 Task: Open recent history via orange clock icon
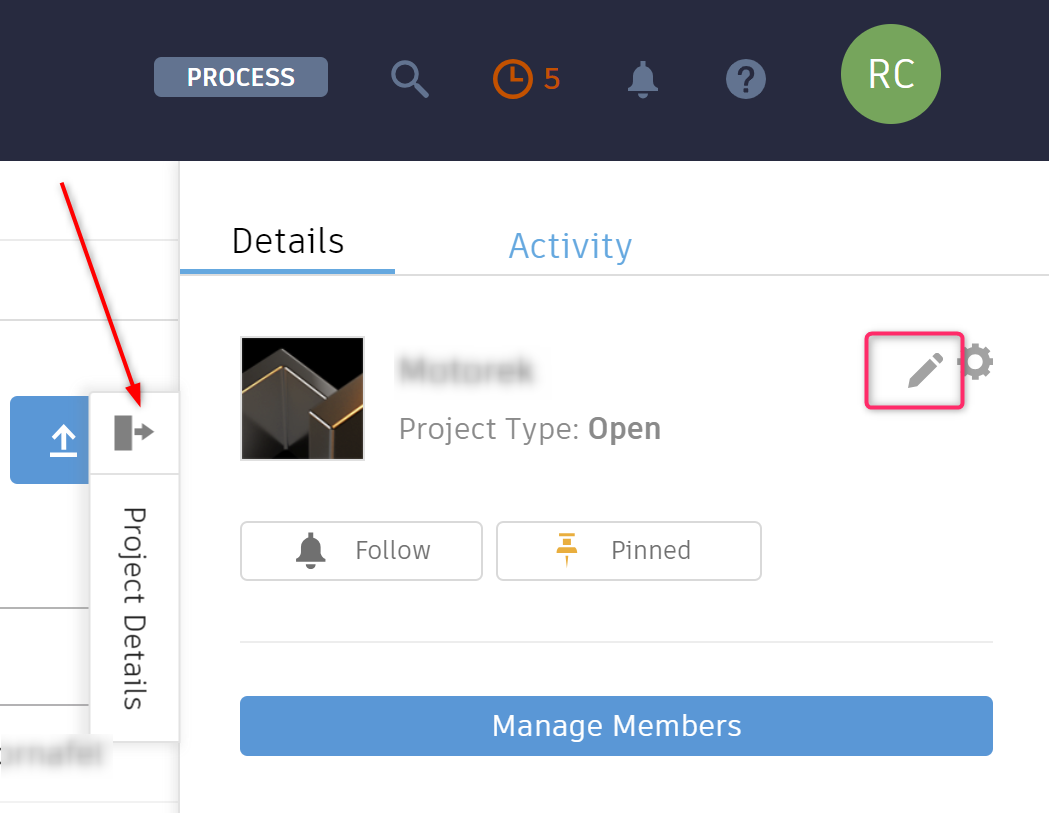[x=511, y=77]
